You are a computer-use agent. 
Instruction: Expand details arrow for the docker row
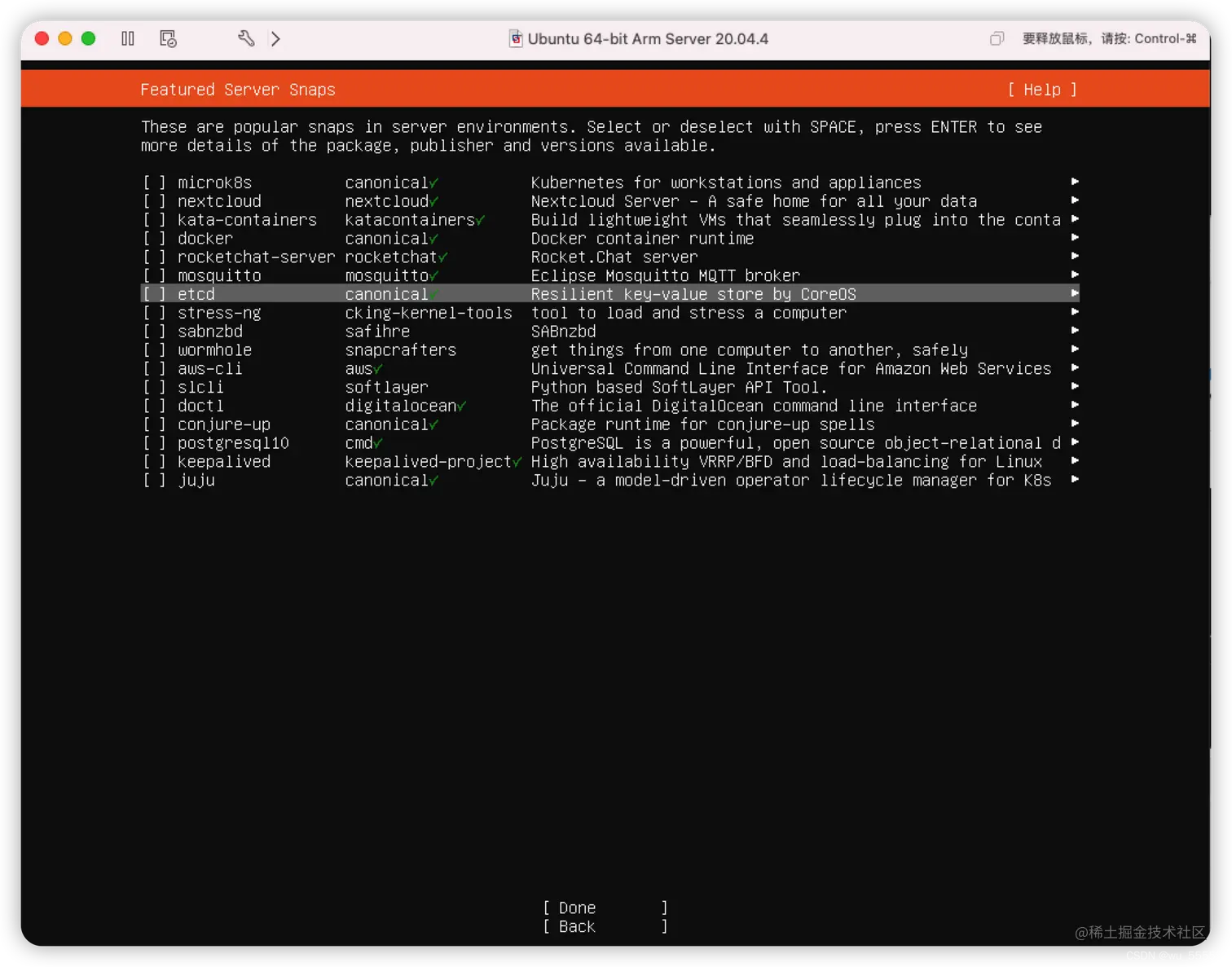click(x=1075, y=238)
